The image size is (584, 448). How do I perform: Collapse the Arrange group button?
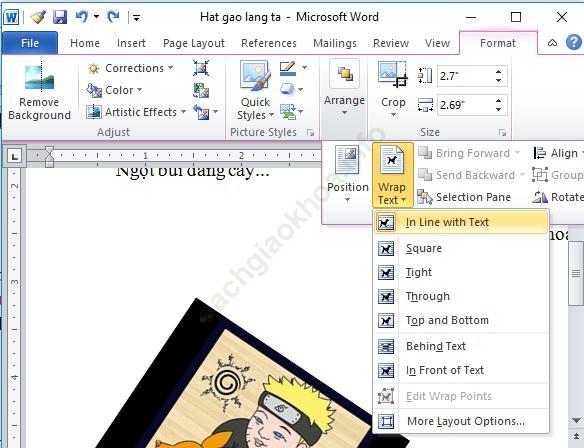pos(344,89)
